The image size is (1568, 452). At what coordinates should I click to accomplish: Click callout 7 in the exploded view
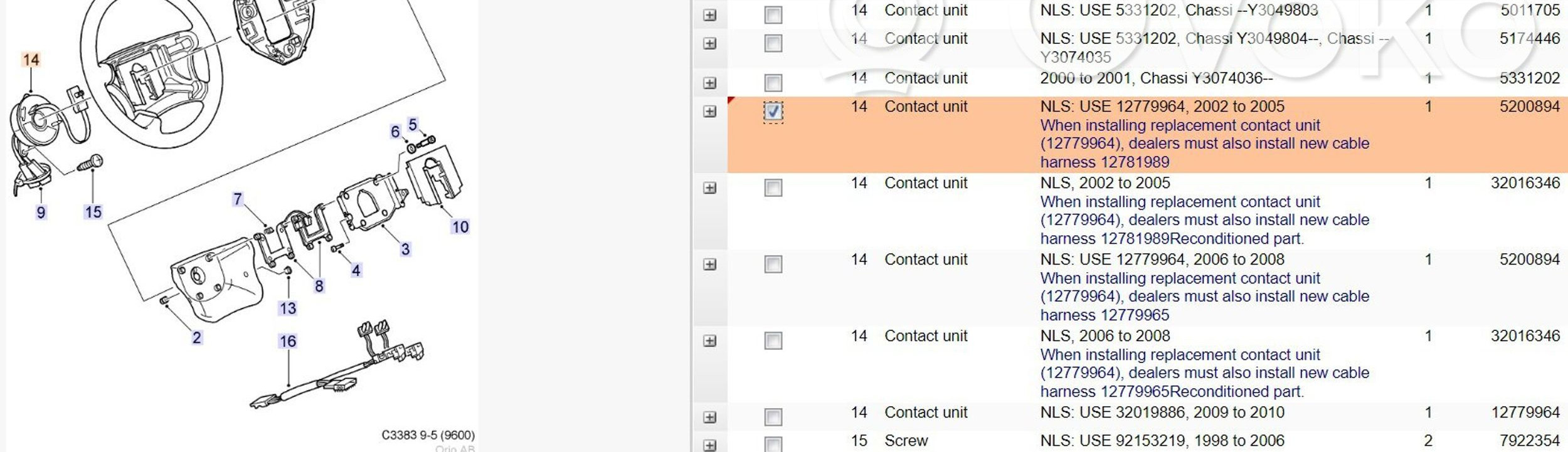tap(237, 199)
